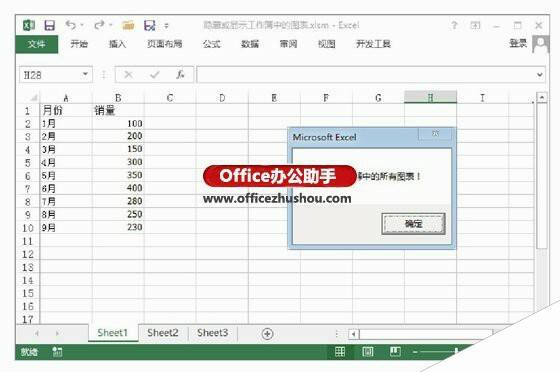Viewport: 560px width, 372px height.
Task: Click the Save As icon in quick access toolbar
Action: point(149,25)
